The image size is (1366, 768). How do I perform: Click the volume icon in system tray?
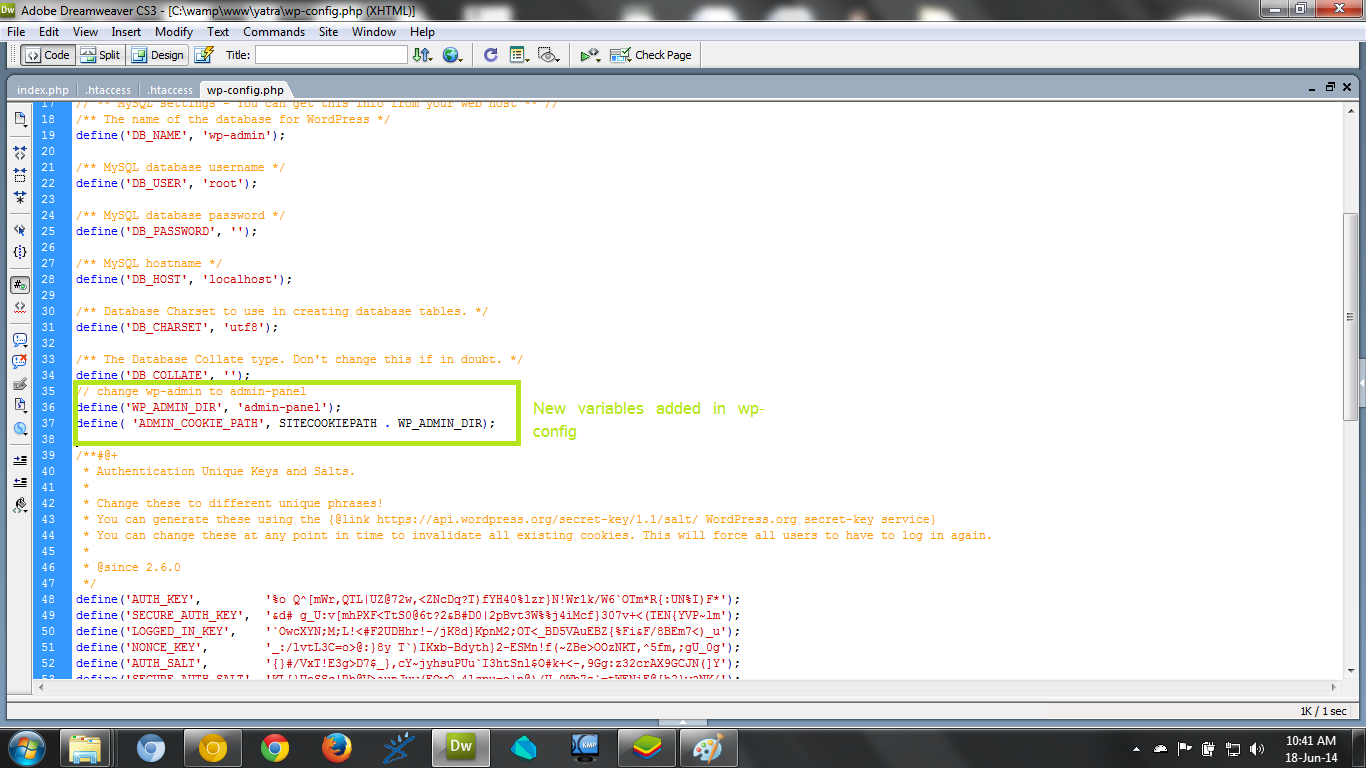1257,748
